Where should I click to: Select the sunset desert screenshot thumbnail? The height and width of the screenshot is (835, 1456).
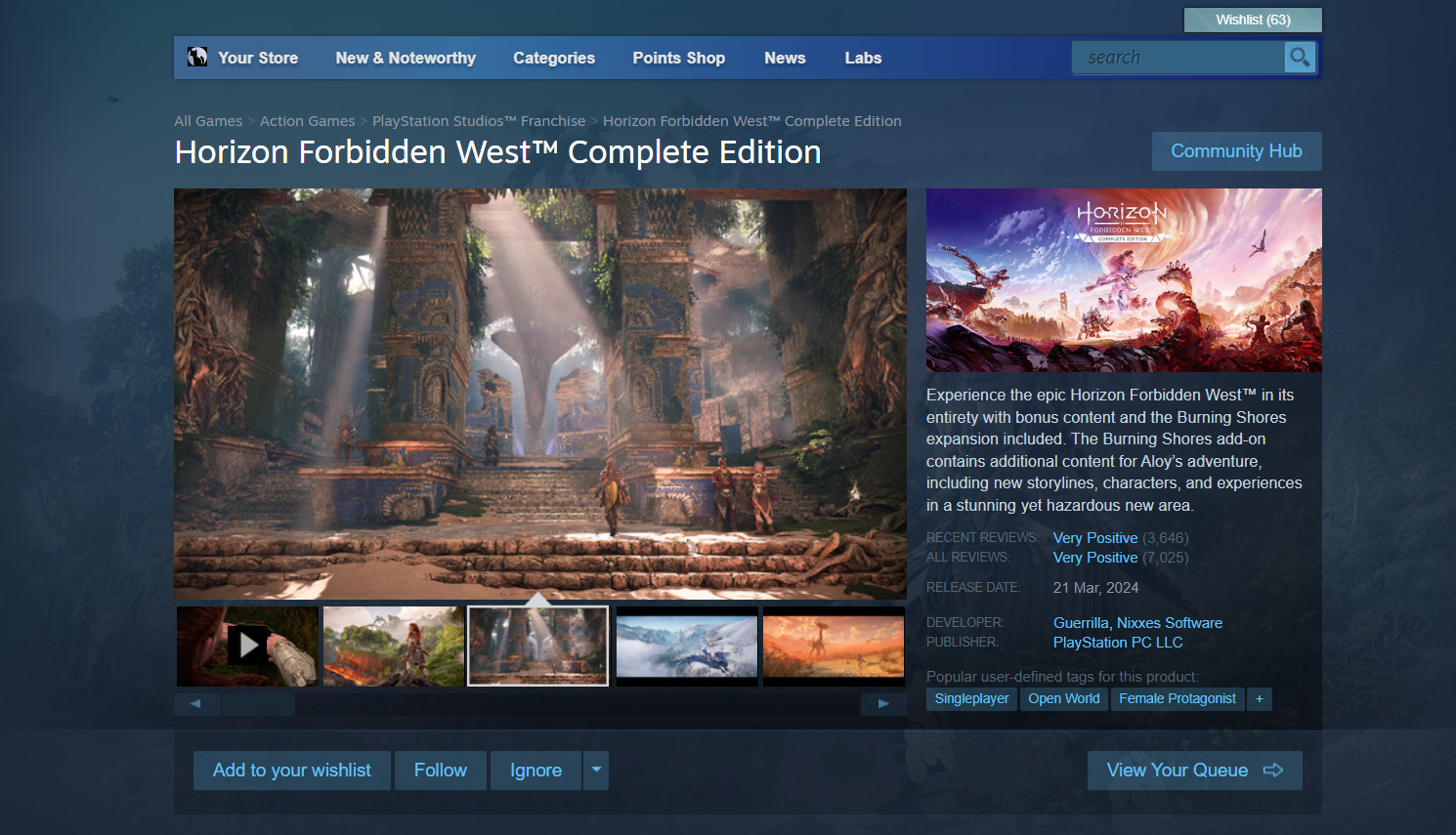click(833, 646)
